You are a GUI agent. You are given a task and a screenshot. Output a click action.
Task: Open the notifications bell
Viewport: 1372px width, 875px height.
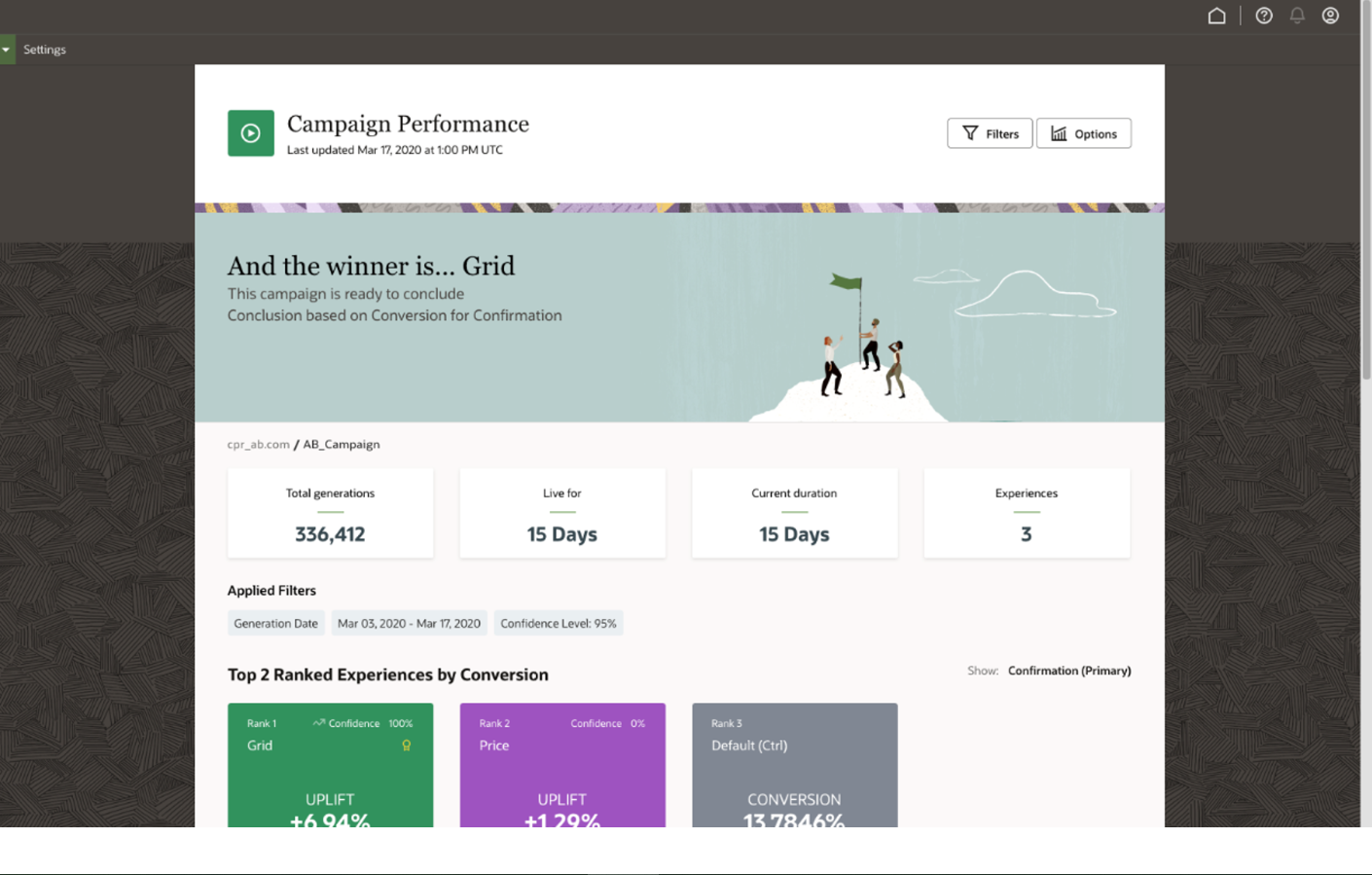point(1297,16)
